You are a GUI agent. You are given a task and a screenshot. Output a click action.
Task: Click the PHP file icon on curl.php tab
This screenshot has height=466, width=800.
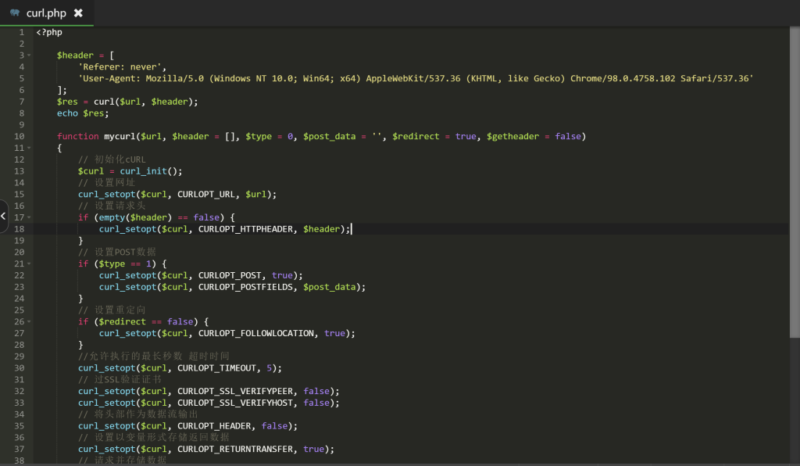[x=15, y=13]
